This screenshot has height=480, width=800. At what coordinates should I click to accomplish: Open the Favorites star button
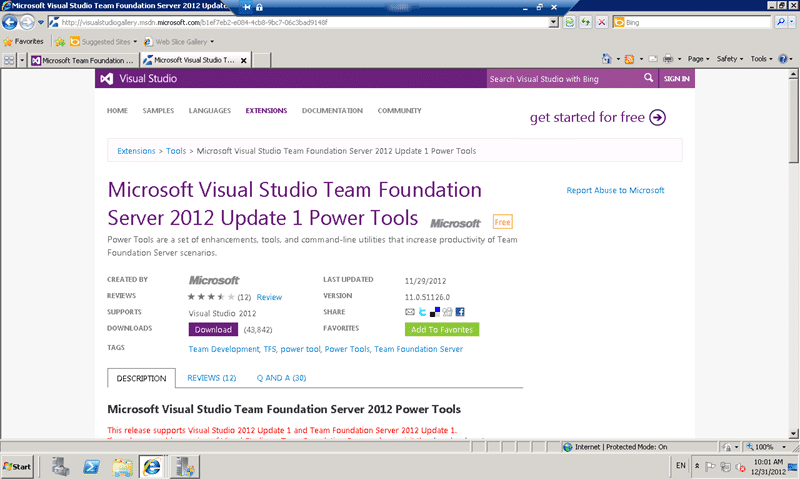coord(23,41)
